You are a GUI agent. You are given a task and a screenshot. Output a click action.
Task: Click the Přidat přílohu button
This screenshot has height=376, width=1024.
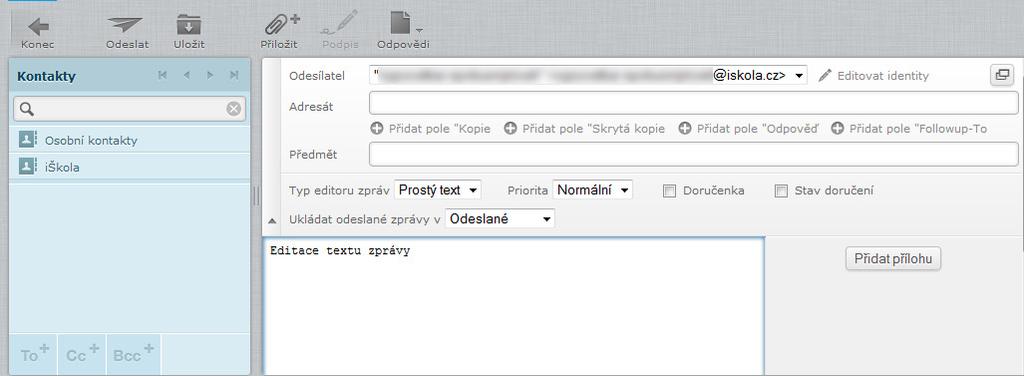pyautogui.click(x=893, y=259)
